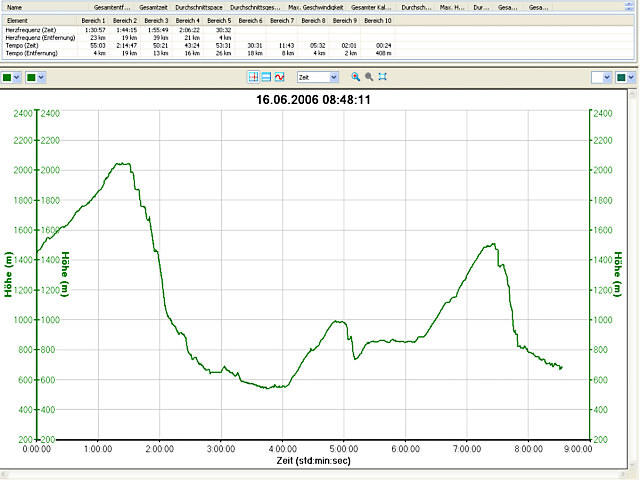
Task: Click the zoom in magnifier icon
Action: pos(355,77)
